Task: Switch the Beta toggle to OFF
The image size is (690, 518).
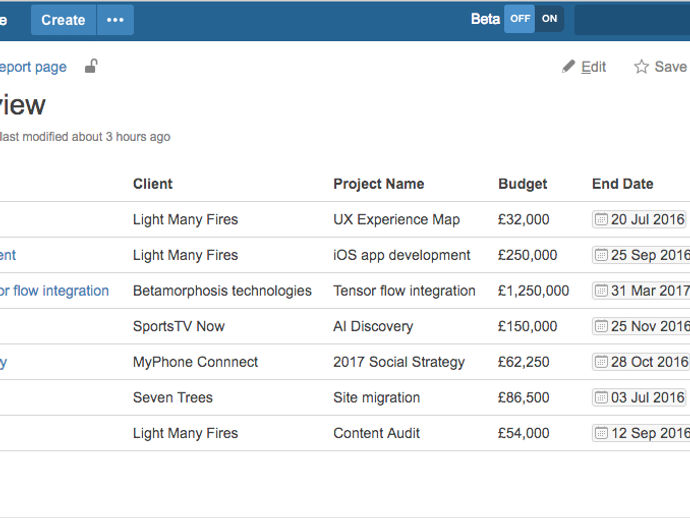Action: pos(520,19)
